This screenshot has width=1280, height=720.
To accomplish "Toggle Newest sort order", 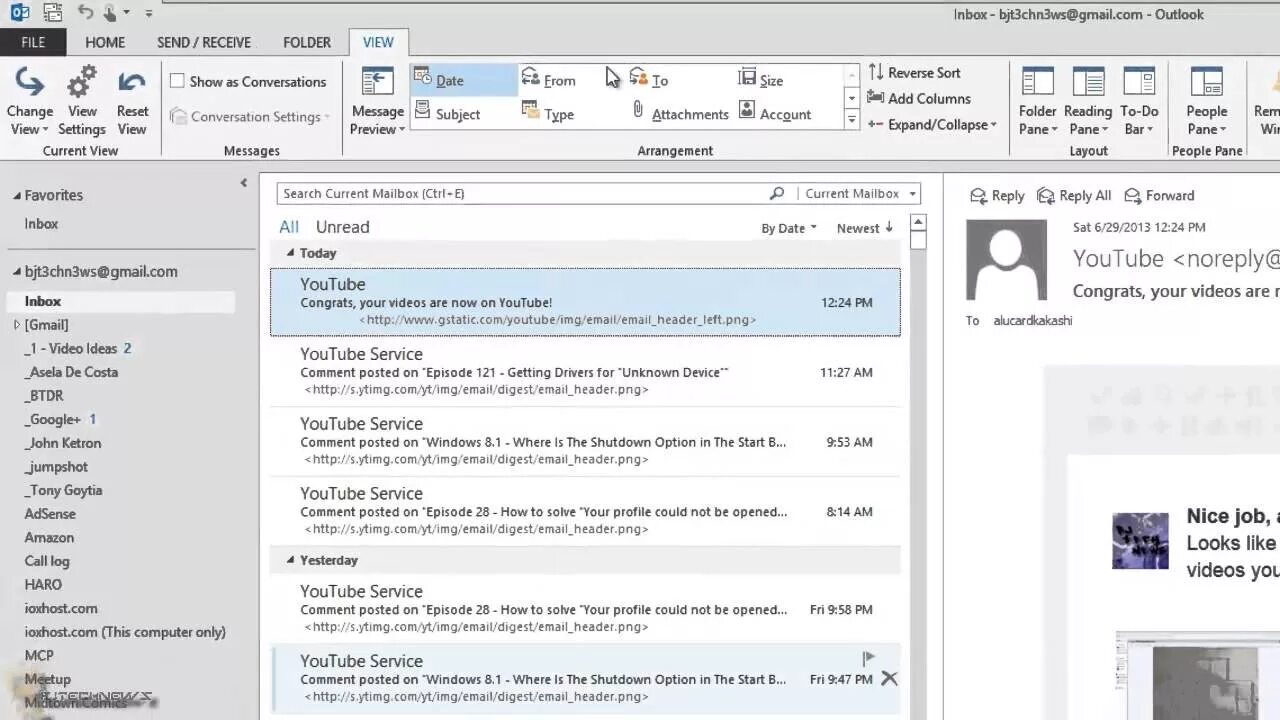I will [x=864, y=228].
